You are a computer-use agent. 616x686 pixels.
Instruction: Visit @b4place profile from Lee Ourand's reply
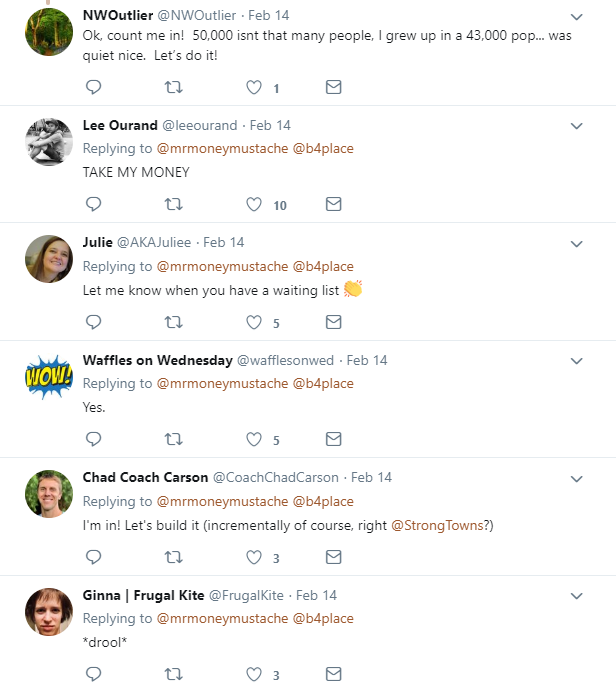click(x=322, y=149)
